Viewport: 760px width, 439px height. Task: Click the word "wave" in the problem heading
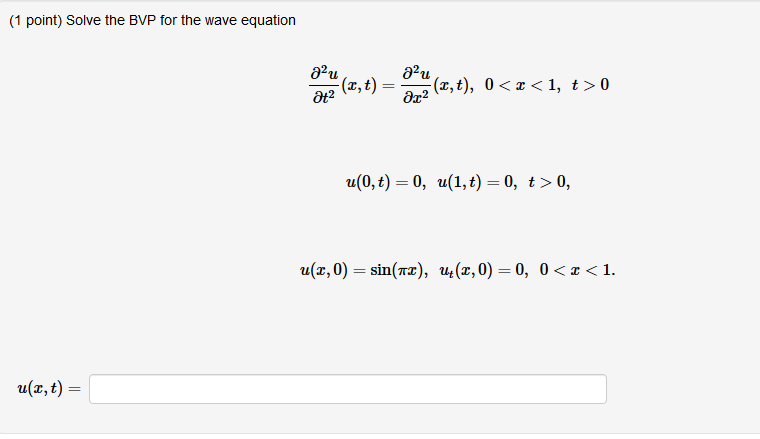tap(221, 20)
